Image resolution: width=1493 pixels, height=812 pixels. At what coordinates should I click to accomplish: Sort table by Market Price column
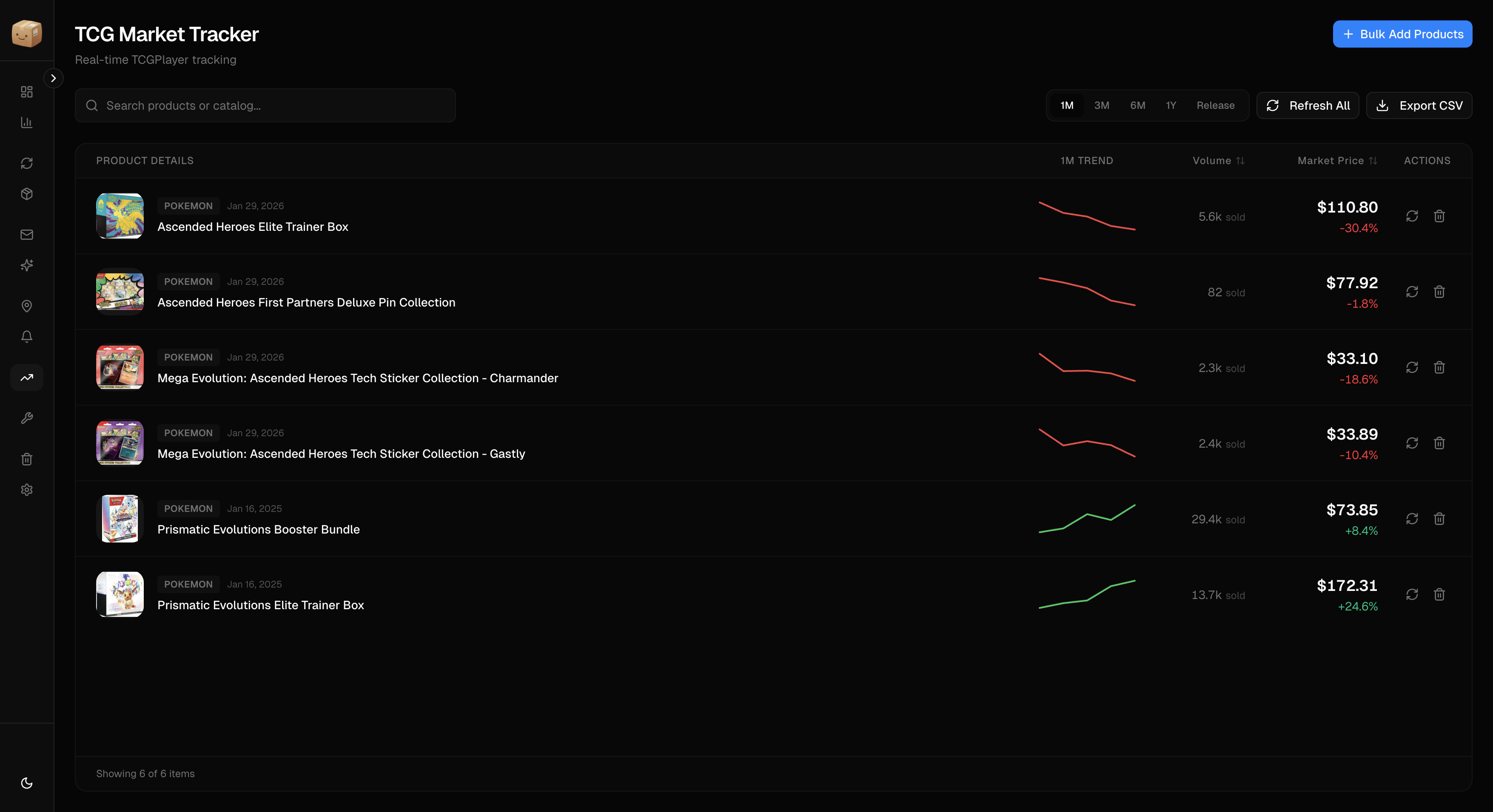pyautogui.click(x=1337, y=160)
